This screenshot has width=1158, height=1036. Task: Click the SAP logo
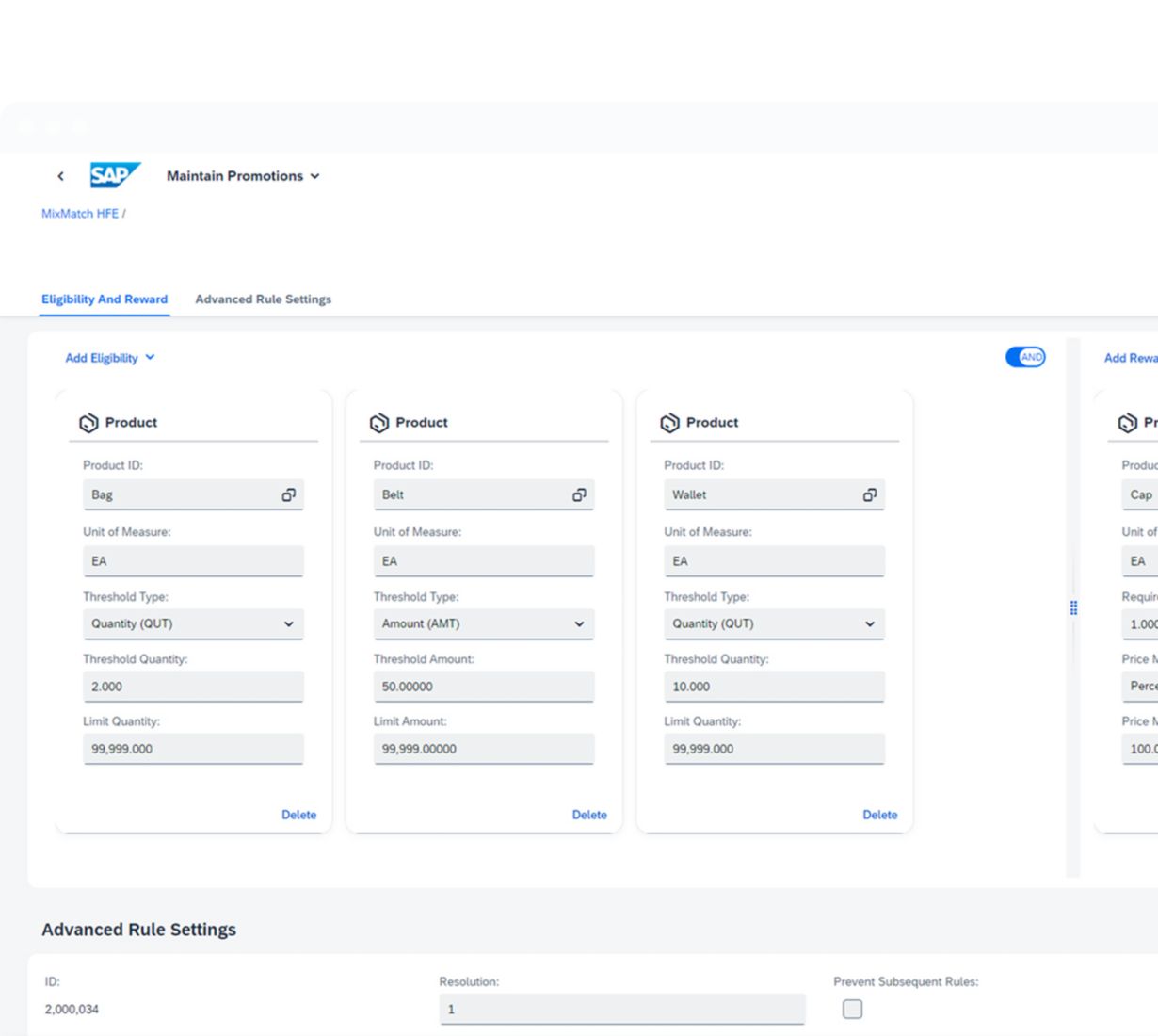pos(115,175)
